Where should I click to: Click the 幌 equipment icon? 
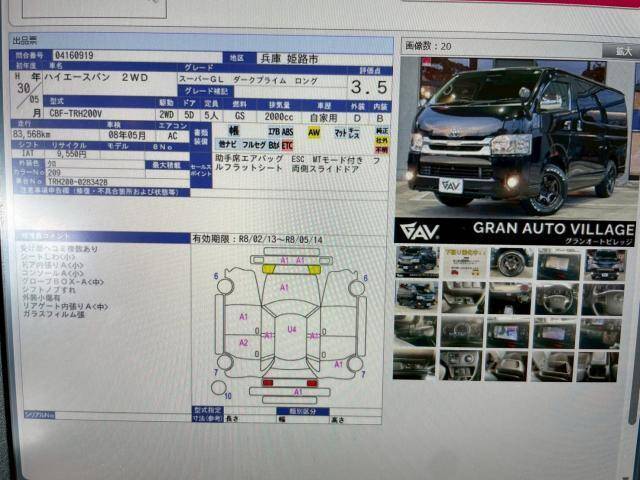(233, 130)
